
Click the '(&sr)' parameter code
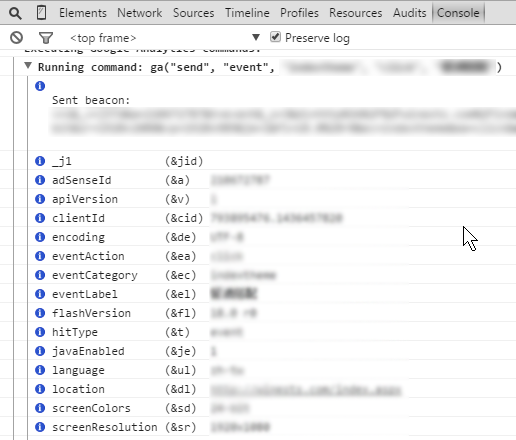click(x=181, y=427)
